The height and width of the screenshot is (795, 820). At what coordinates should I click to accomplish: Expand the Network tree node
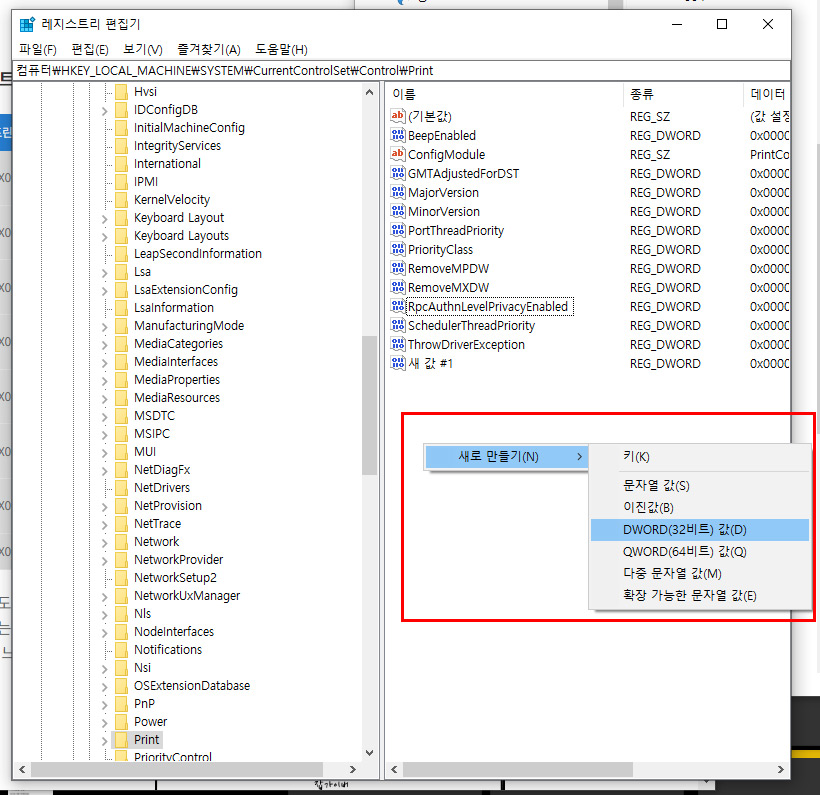(104, 541)
